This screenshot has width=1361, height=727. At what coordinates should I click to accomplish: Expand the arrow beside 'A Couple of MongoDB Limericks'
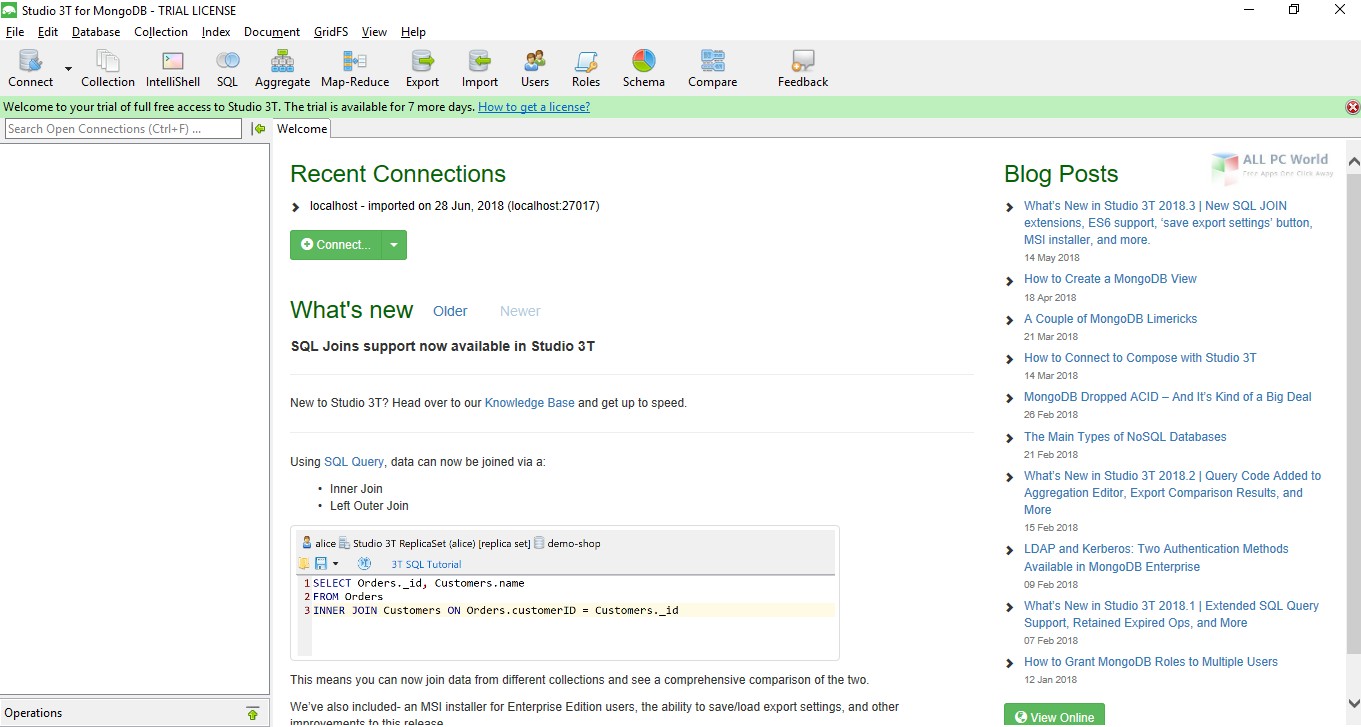click(1010, 321)
